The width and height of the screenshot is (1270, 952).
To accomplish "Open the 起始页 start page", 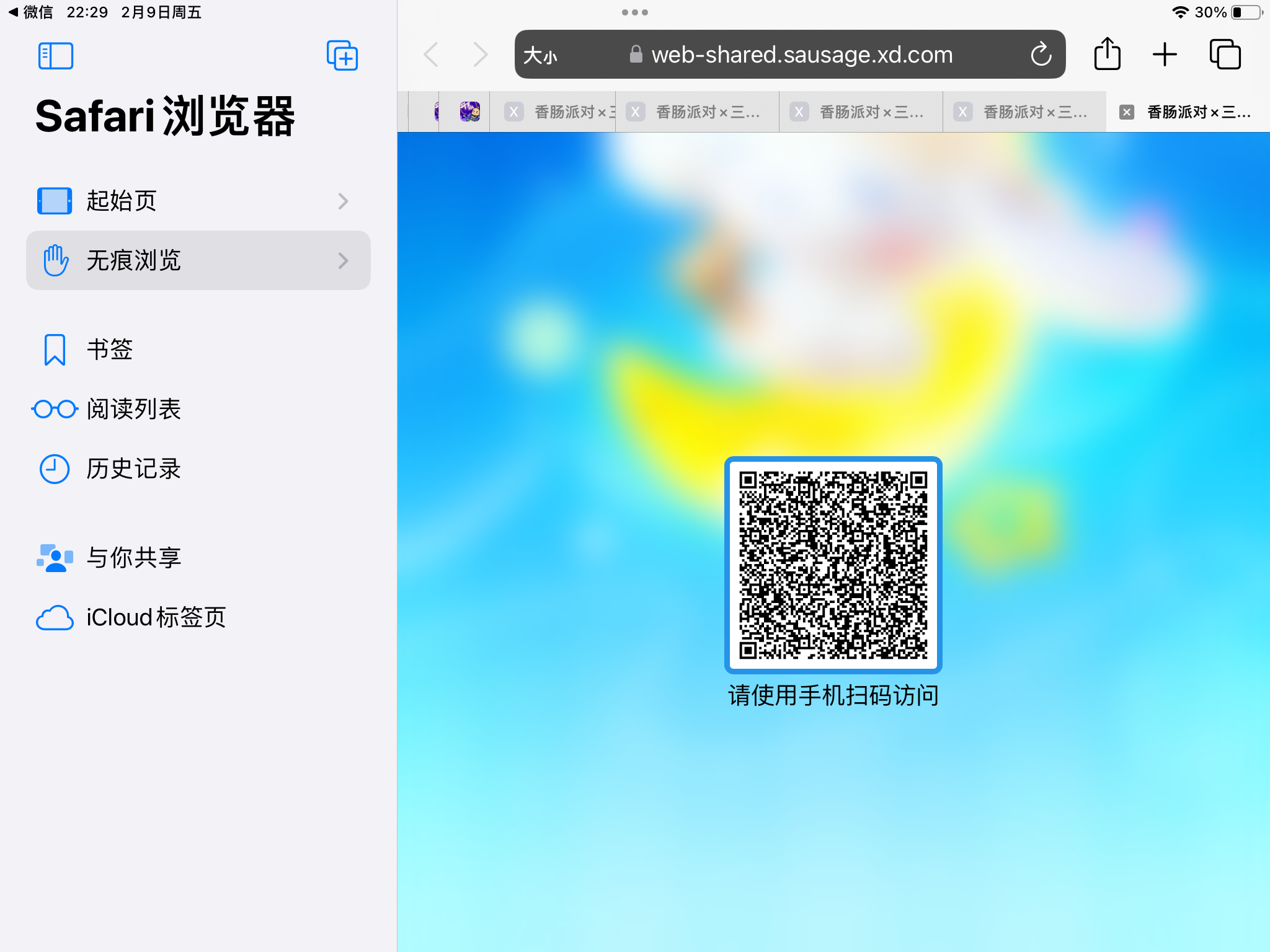I will click(x=198, y=201).
